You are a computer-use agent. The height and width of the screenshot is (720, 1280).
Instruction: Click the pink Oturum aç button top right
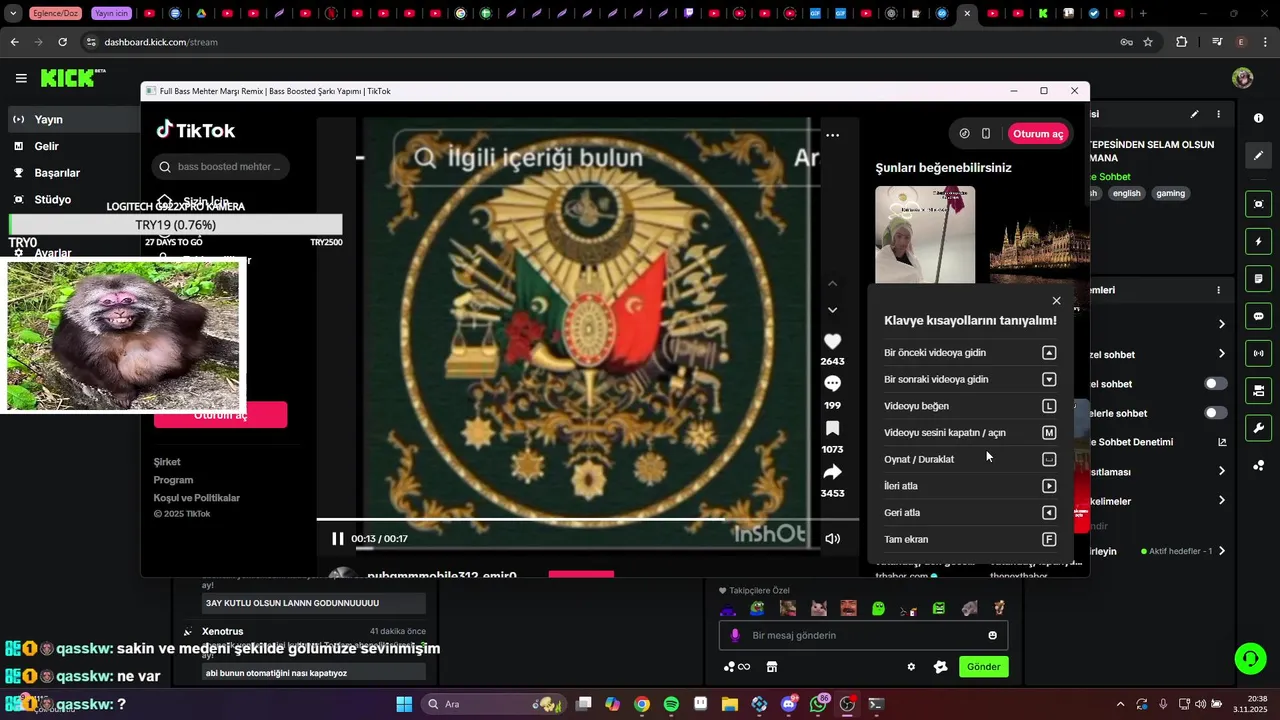(x=1037, y=133)
